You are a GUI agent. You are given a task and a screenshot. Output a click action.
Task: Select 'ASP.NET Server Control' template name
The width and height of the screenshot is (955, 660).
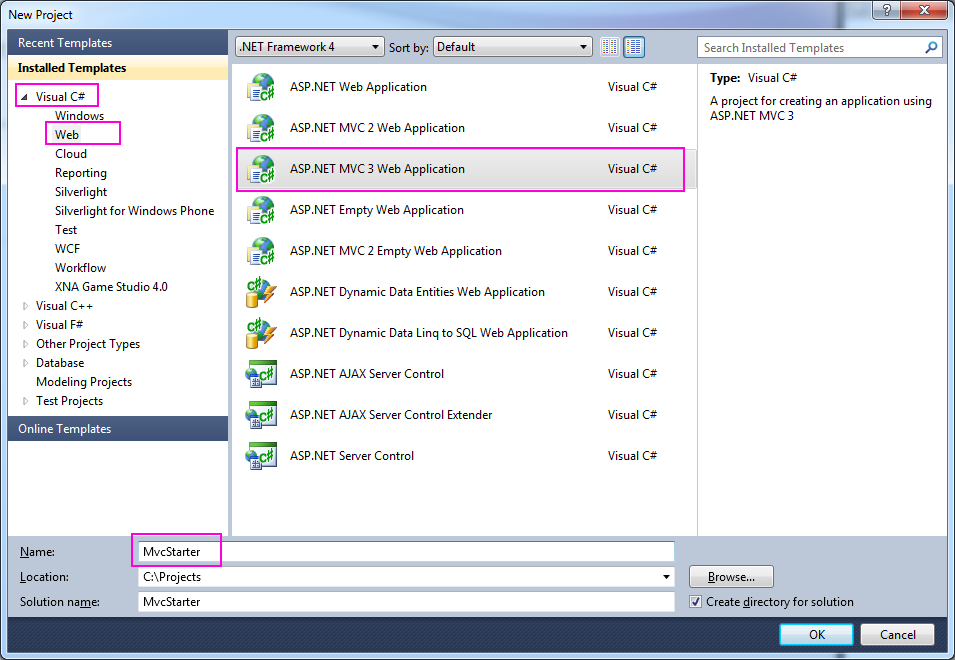(x=351, y=456)
